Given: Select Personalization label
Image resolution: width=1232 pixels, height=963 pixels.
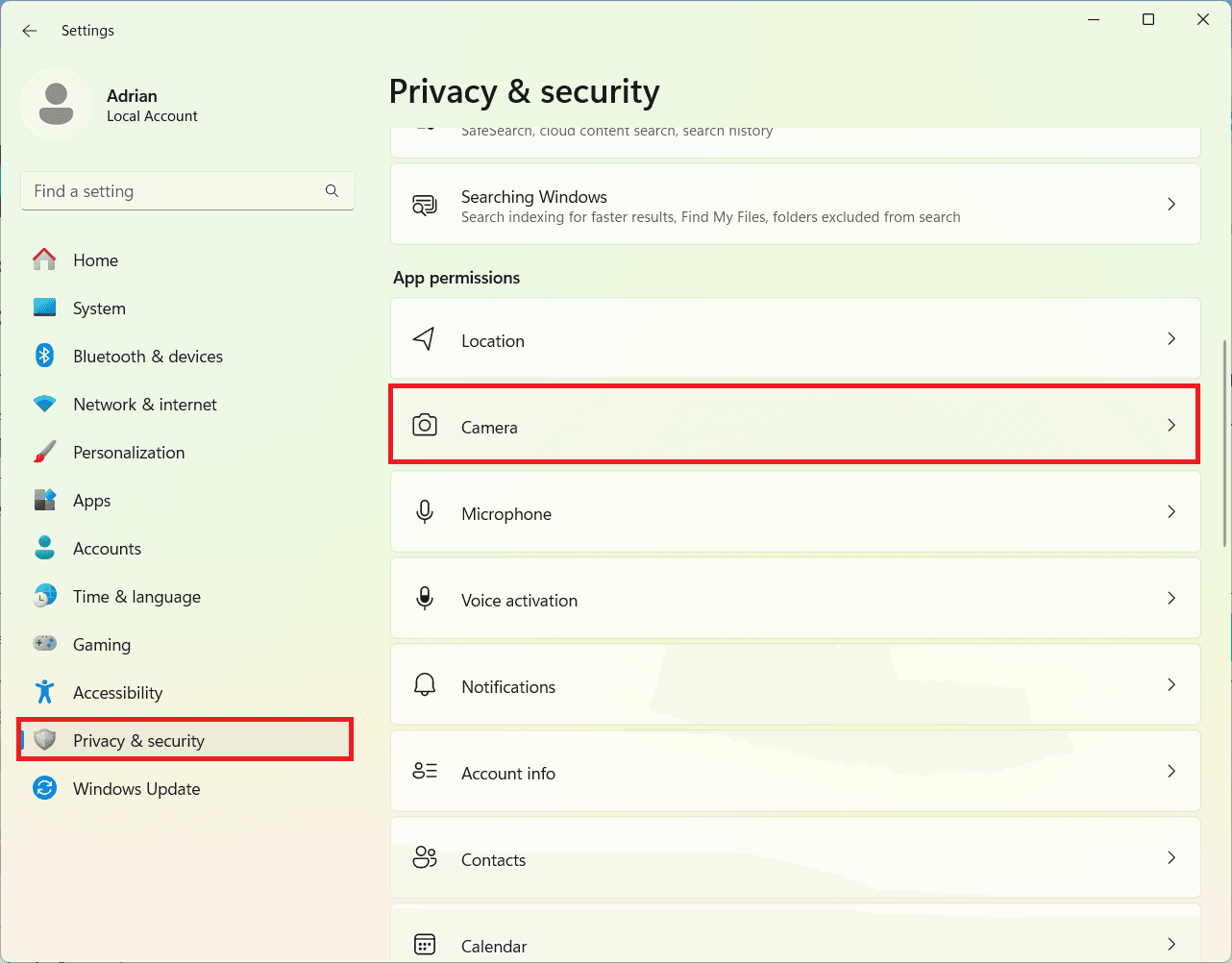Looking at the screenshot, I should [129, 453].
